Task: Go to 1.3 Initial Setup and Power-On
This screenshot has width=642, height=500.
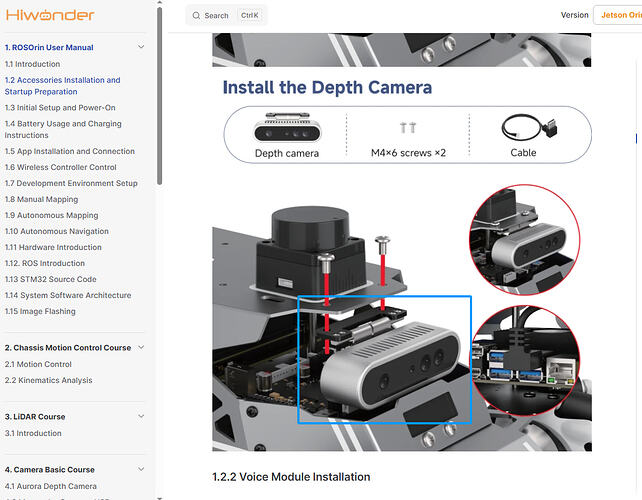Action: coord(60,108)
